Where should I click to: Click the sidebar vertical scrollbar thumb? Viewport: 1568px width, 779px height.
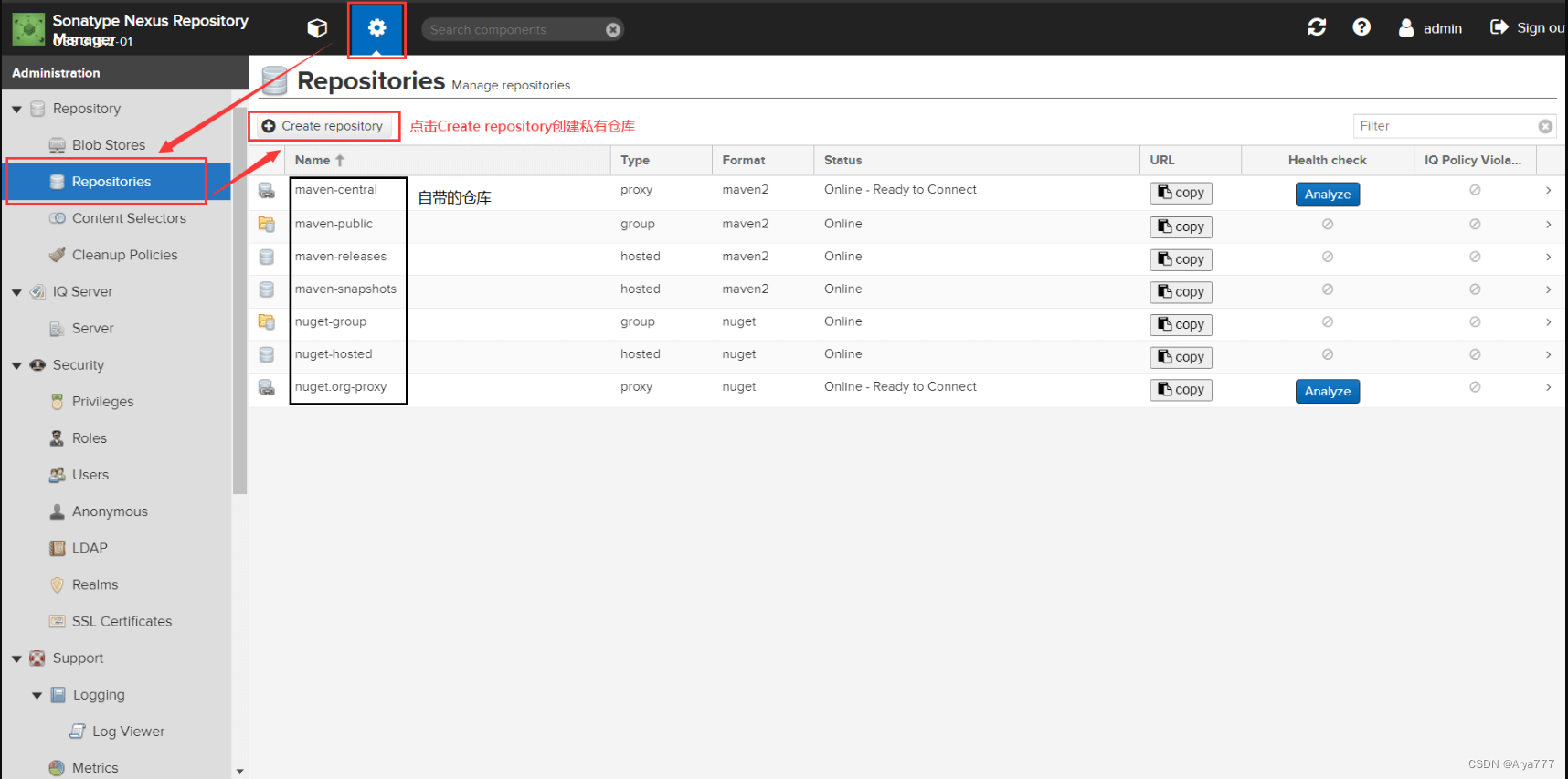coord(239,301)
